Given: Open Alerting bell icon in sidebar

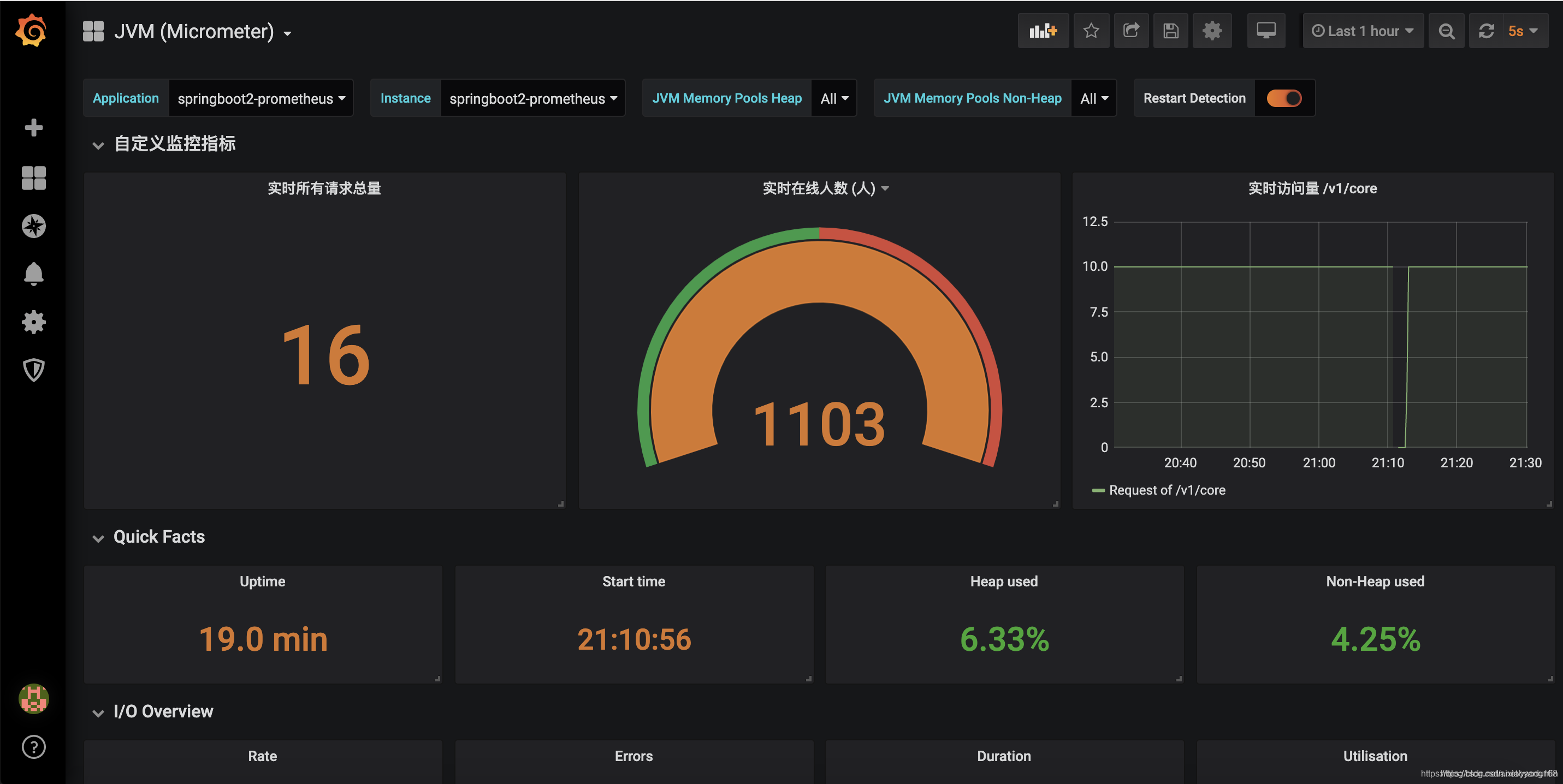Looking at the screenshot, I should point(34,274).
